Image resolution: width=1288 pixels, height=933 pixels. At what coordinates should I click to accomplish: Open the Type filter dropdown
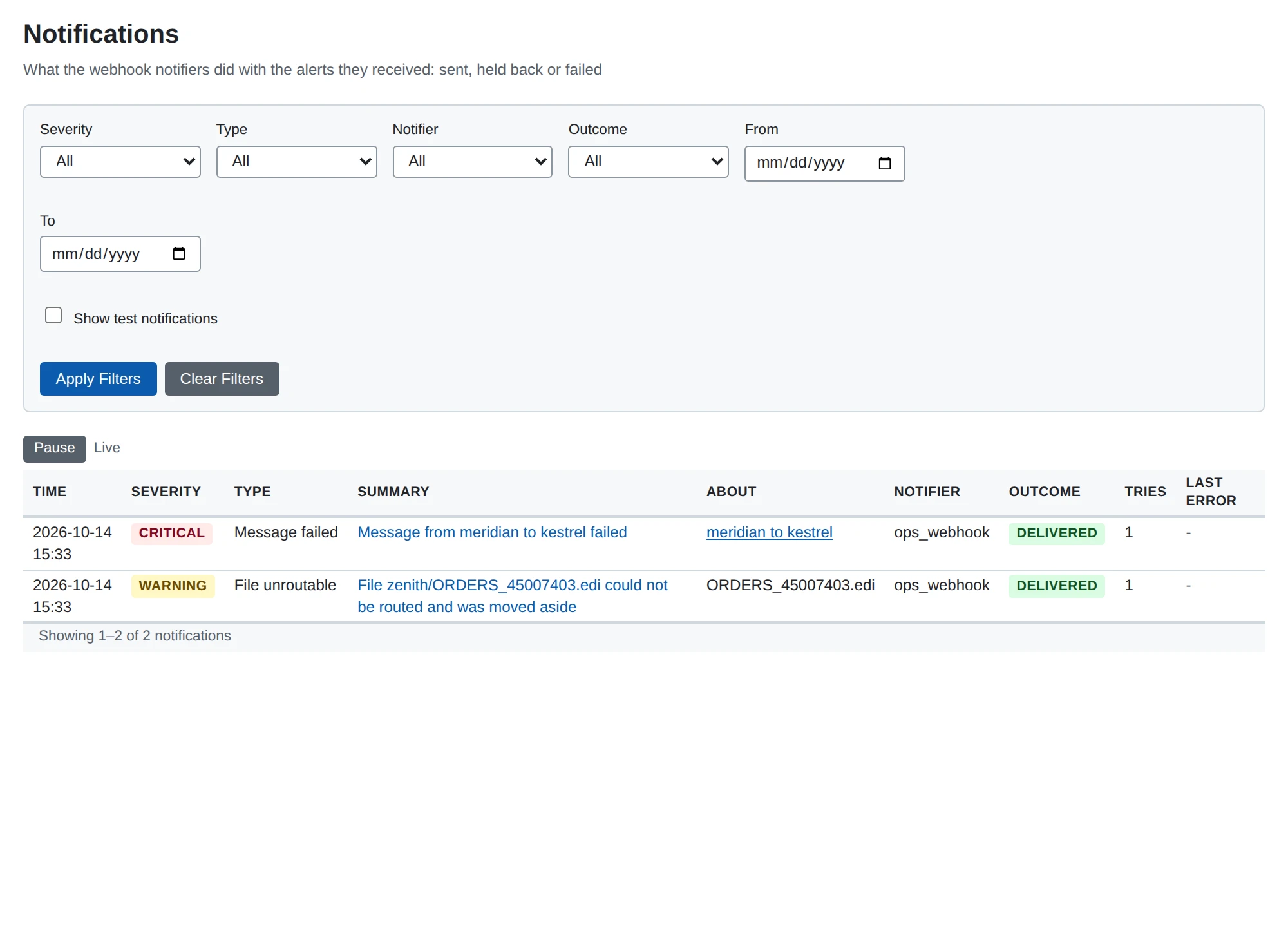tap(297, 162)
